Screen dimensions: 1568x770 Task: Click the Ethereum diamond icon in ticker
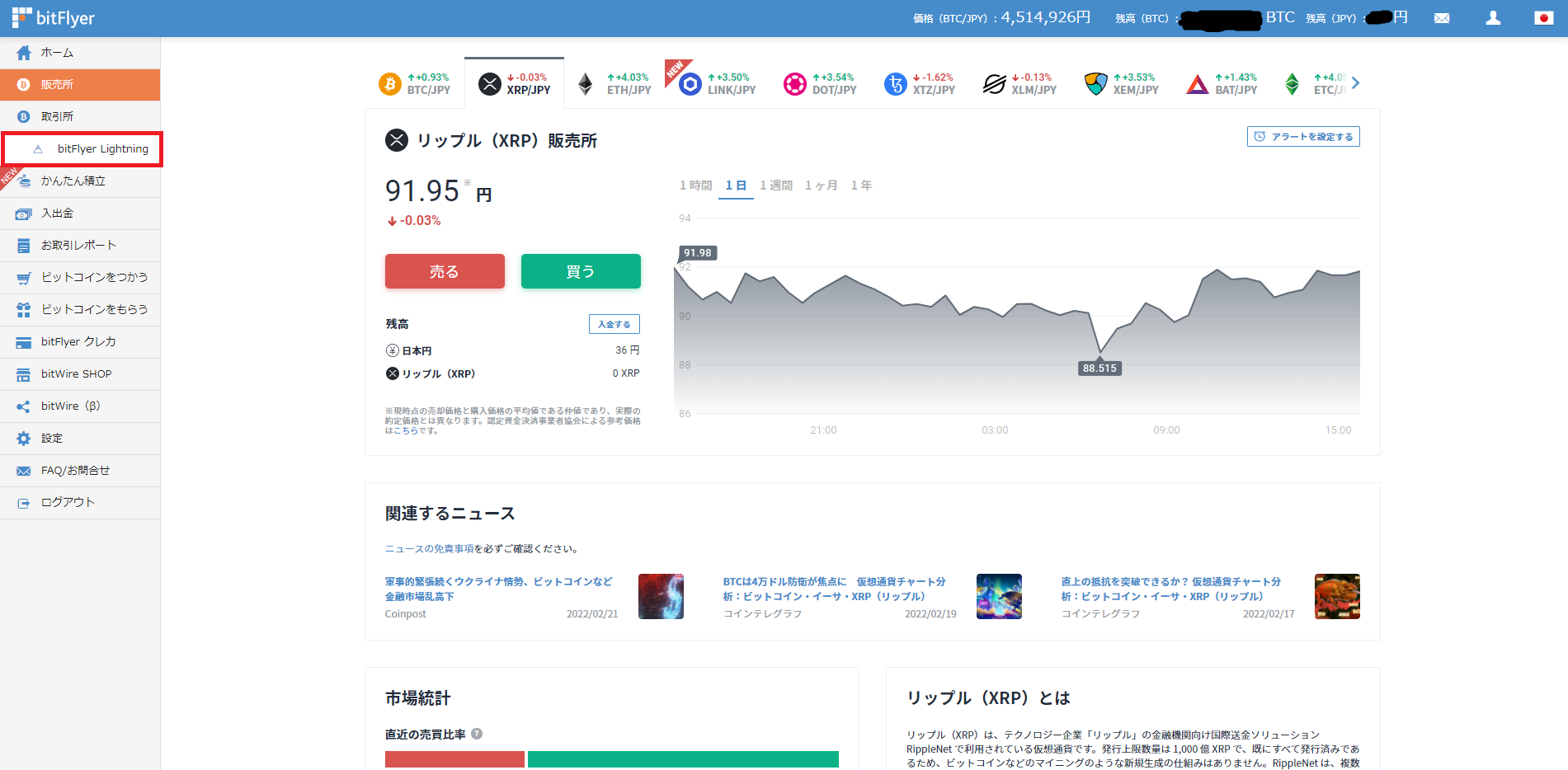tap(586, 84)
